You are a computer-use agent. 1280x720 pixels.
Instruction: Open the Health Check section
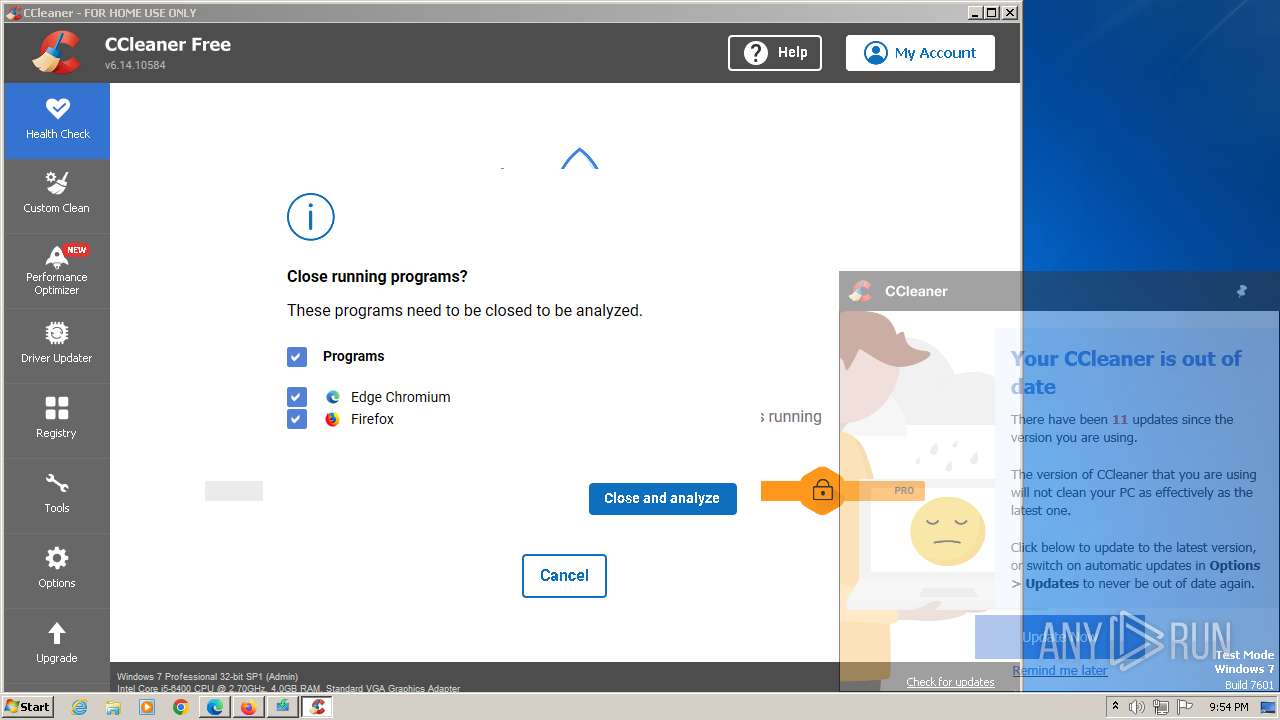57,120
